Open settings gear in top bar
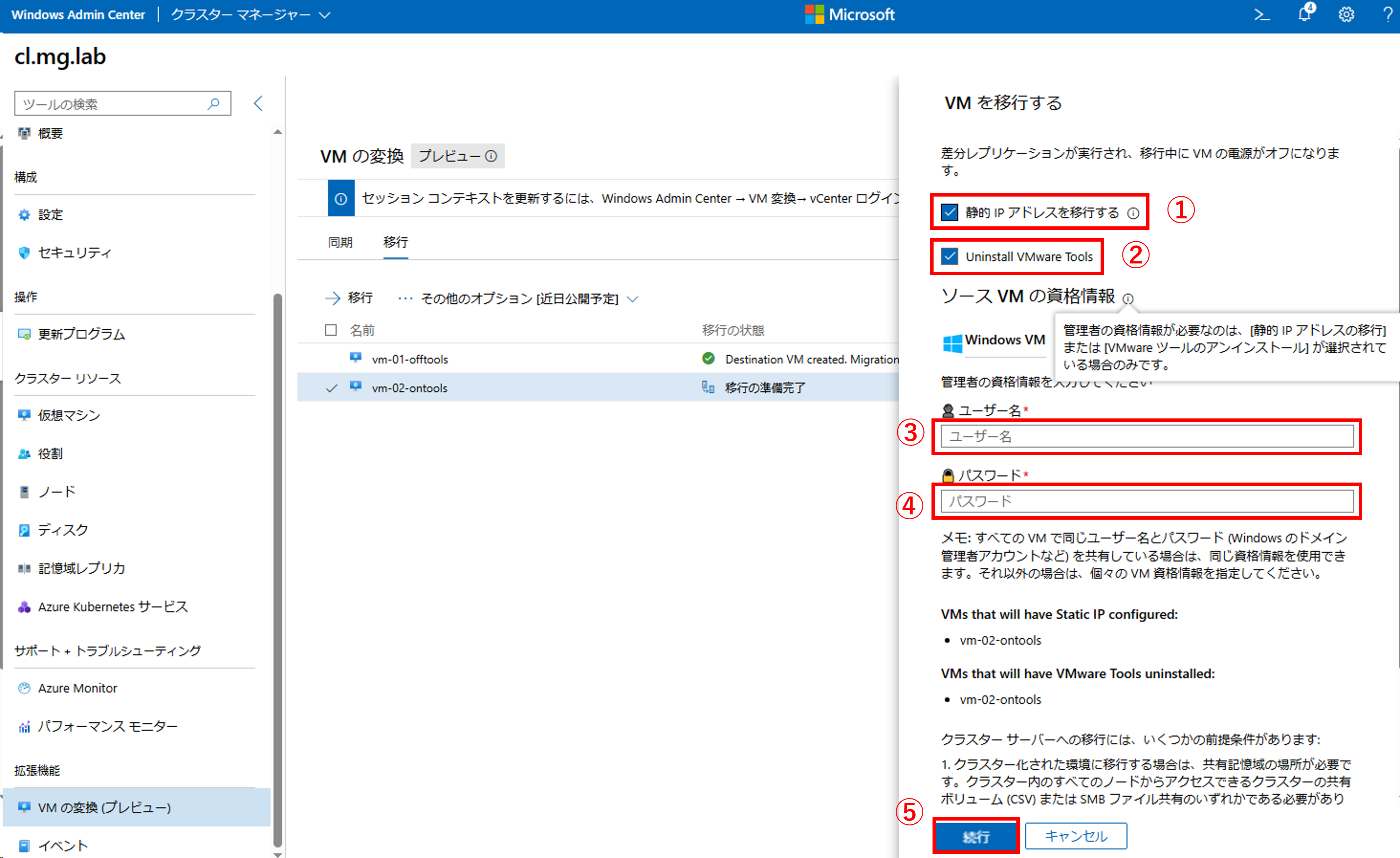 [x=1346, y=15]
